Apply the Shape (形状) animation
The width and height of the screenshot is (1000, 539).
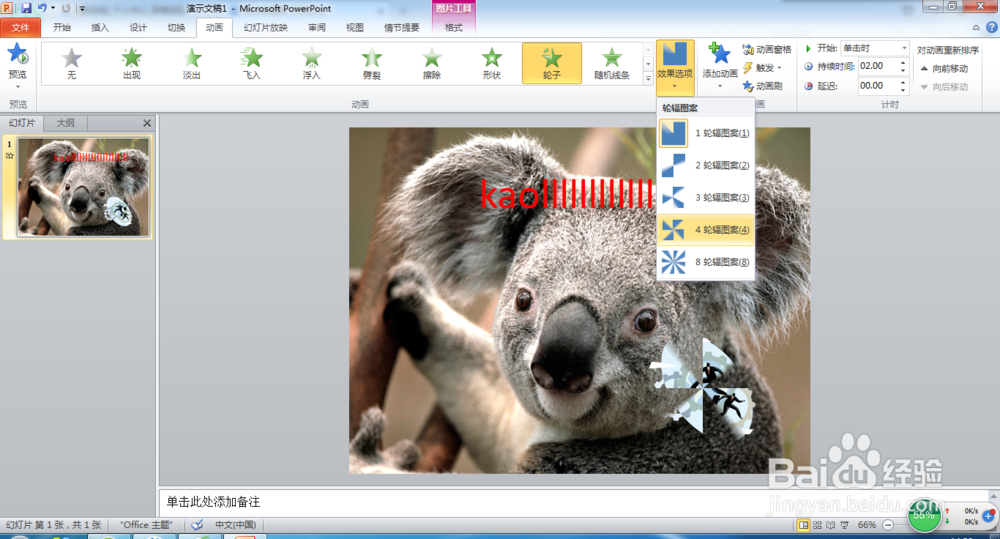pyautogui.click(x=492, y=63)
